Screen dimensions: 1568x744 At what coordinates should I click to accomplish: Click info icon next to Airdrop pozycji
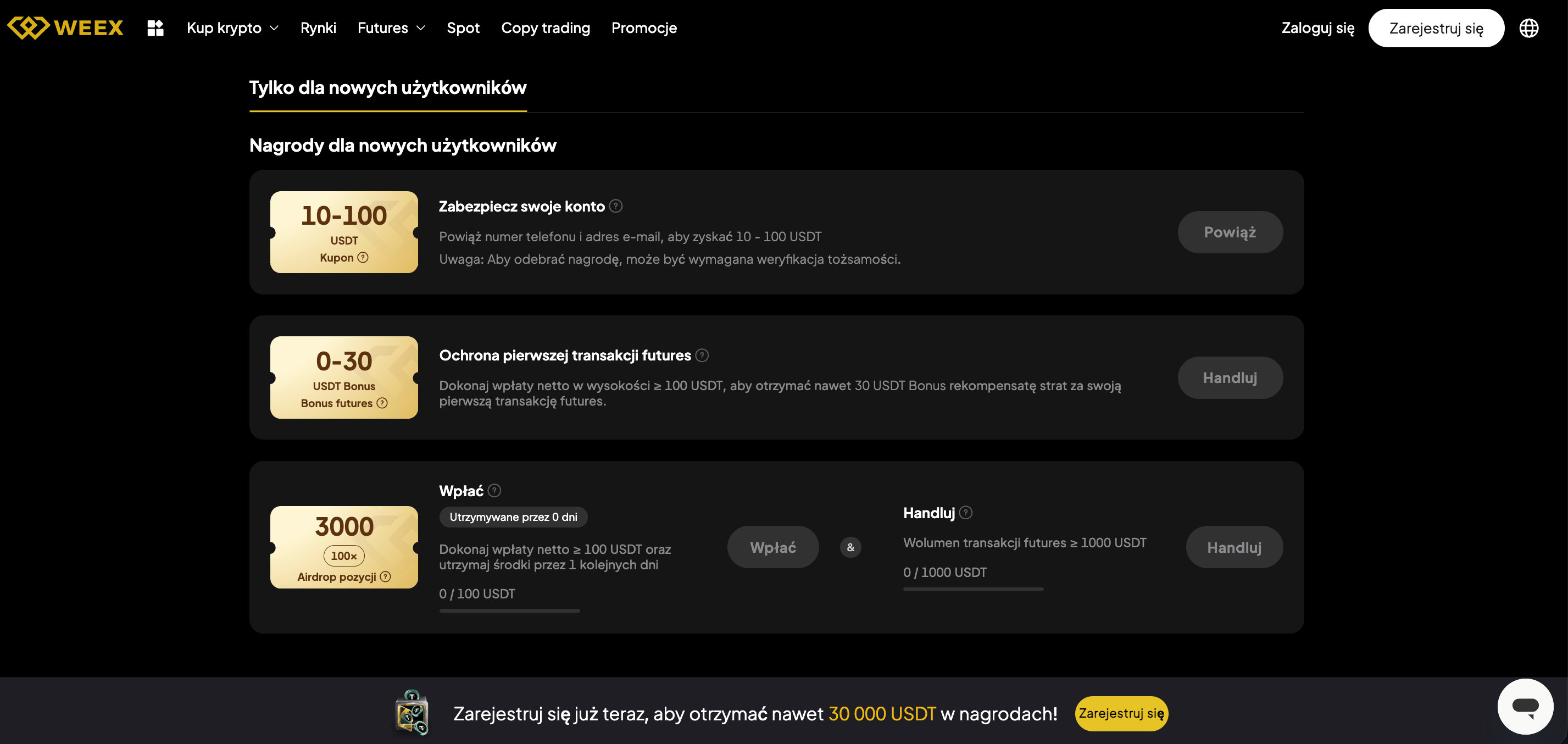(x=385, y=576)
